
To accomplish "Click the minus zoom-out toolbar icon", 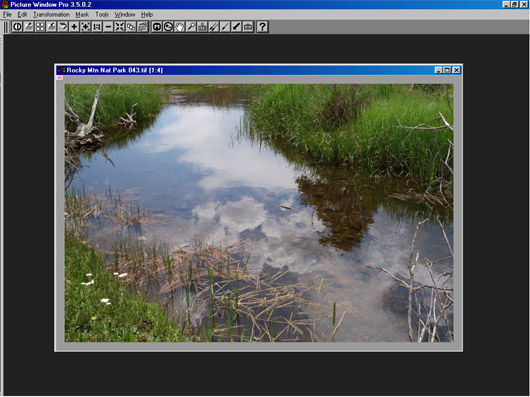I will [108, 27].
